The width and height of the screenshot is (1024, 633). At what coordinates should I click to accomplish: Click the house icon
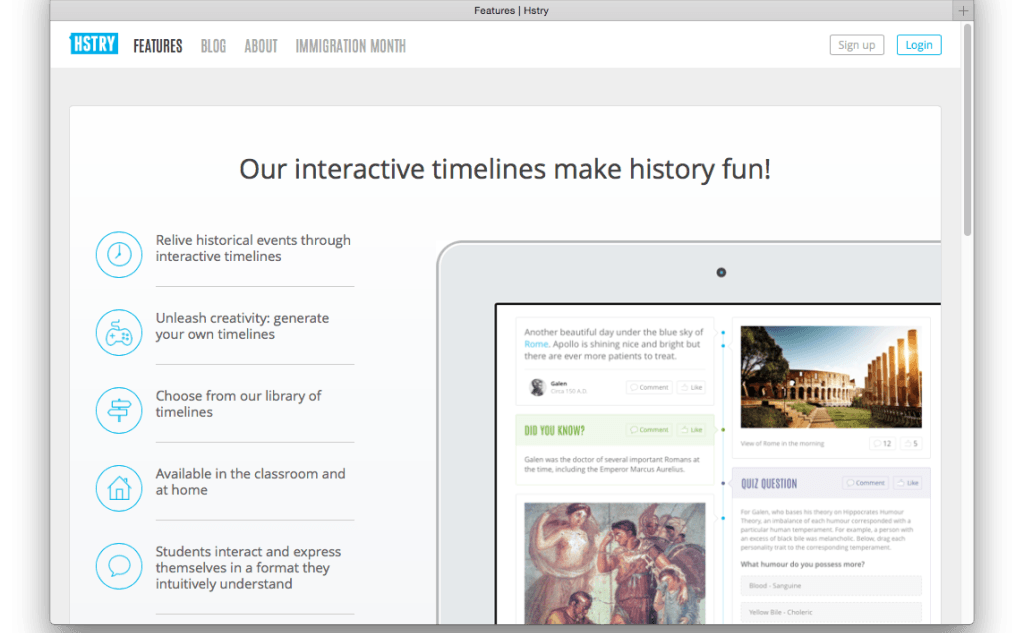[x=119, y=488]
